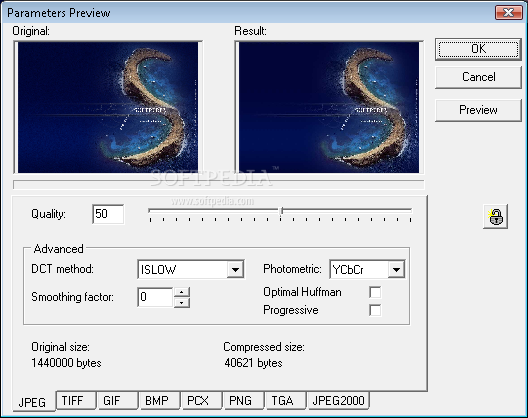The height and width of the screenshot is (418, 528).
Task: Click the Original image preview thumbnail
Action: click(108, 107)
